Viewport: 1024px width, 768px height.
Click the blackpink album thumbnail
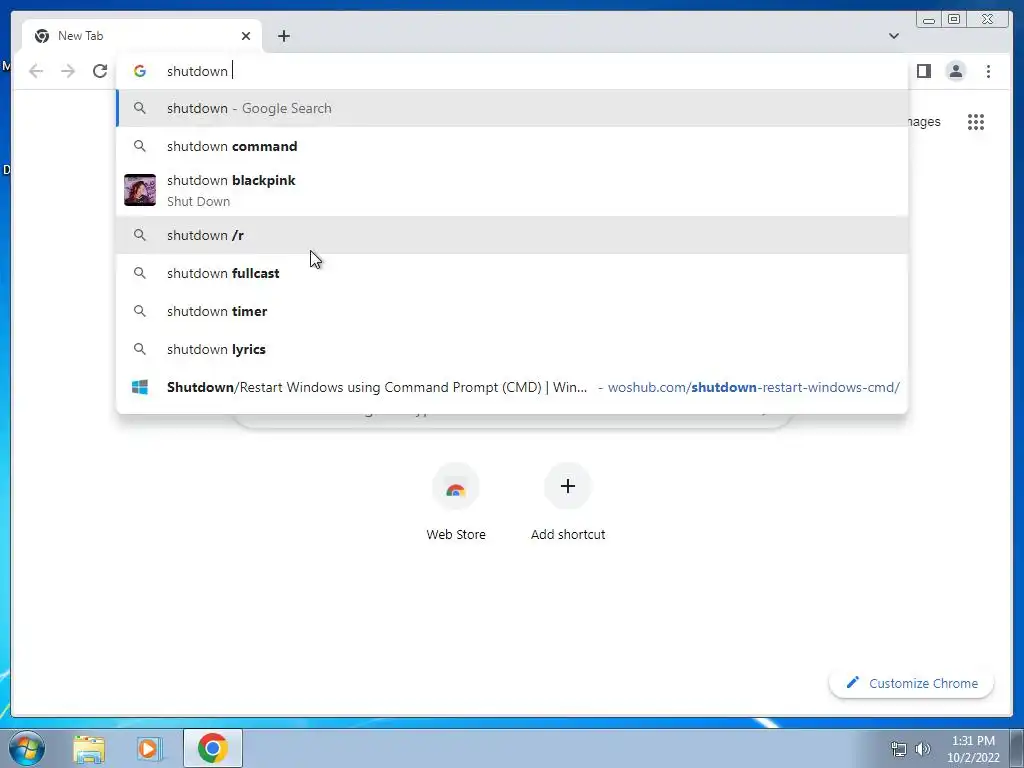pyautogui.click(x=140, y=190)
